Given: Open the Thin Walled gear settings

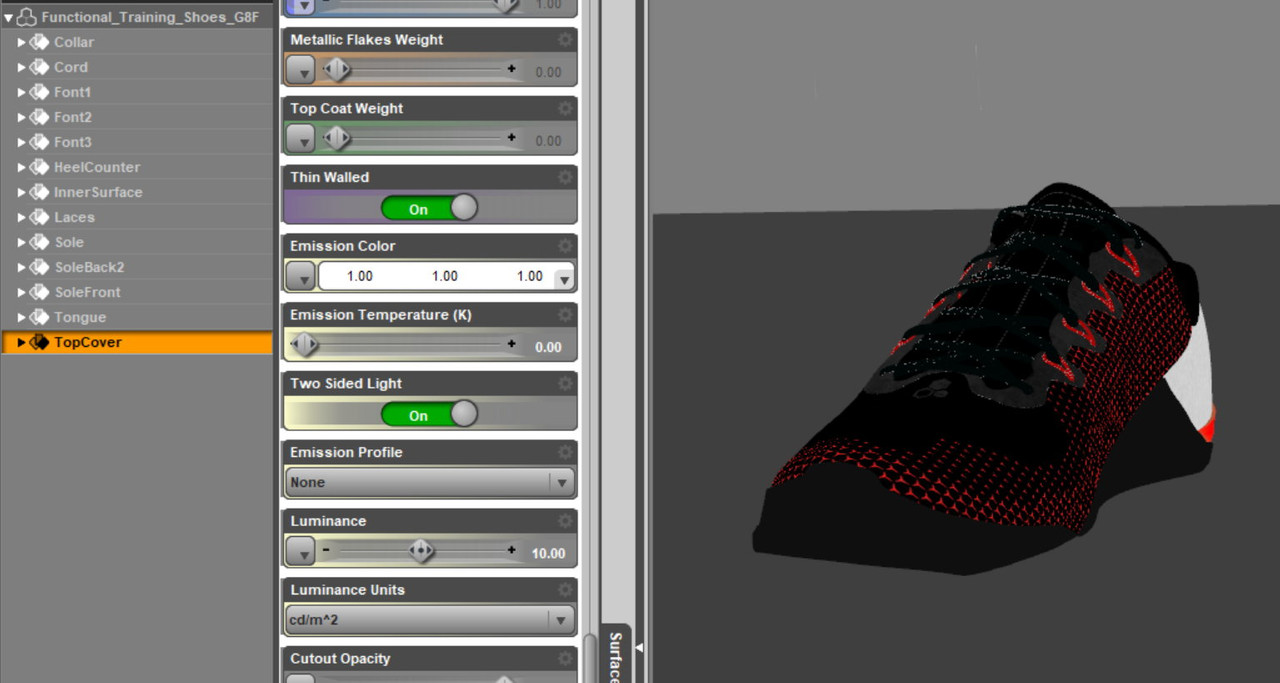Looking at the screenshot, I should 565,177.
